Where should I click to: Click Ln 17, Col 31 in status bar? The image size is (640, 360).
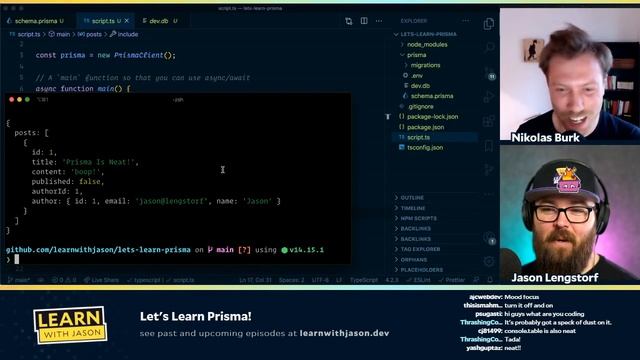[x=256, y=280]
